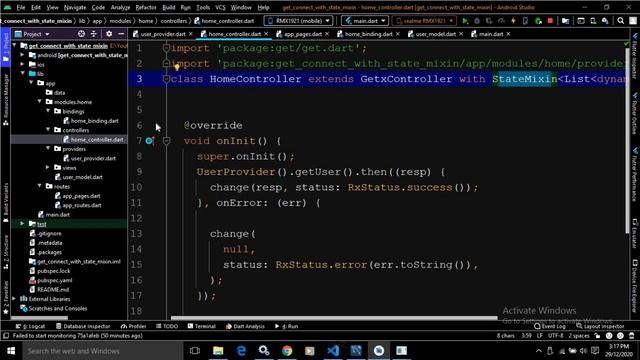Fold the onInit method at line 7
The height and width of the screenshot is (360, 640).
pyautogui.click(x=167, y=141)
